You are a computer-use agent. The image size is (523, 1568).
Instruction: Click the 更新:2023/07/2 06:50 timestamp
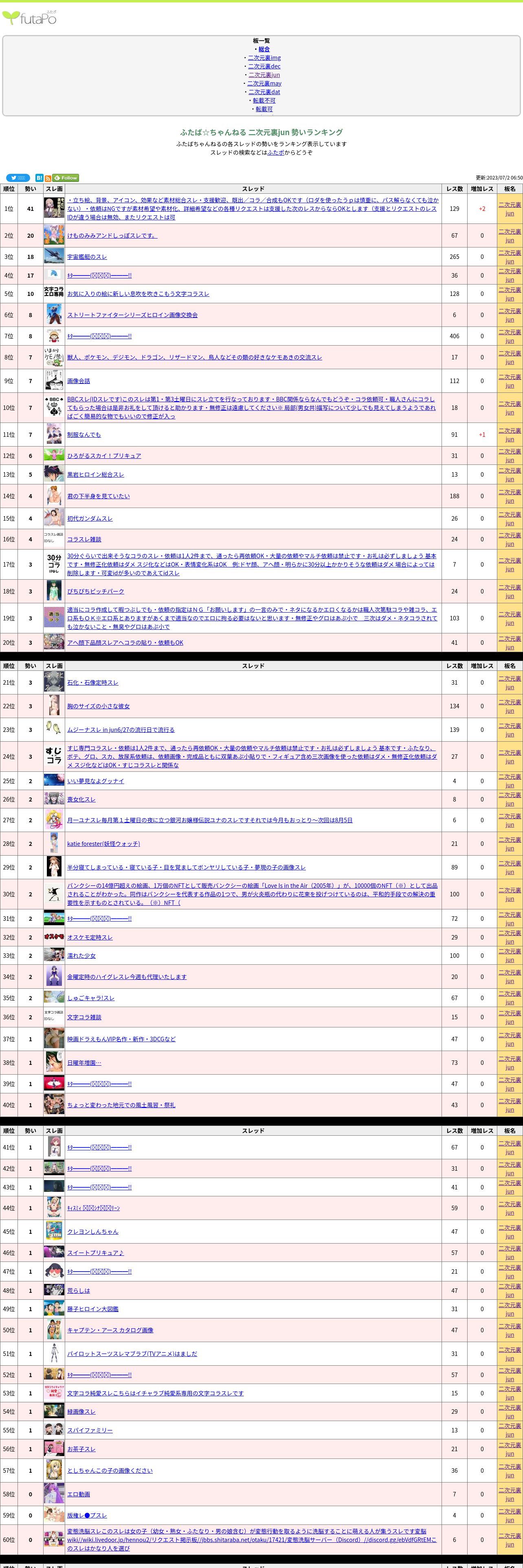[499, 178]
